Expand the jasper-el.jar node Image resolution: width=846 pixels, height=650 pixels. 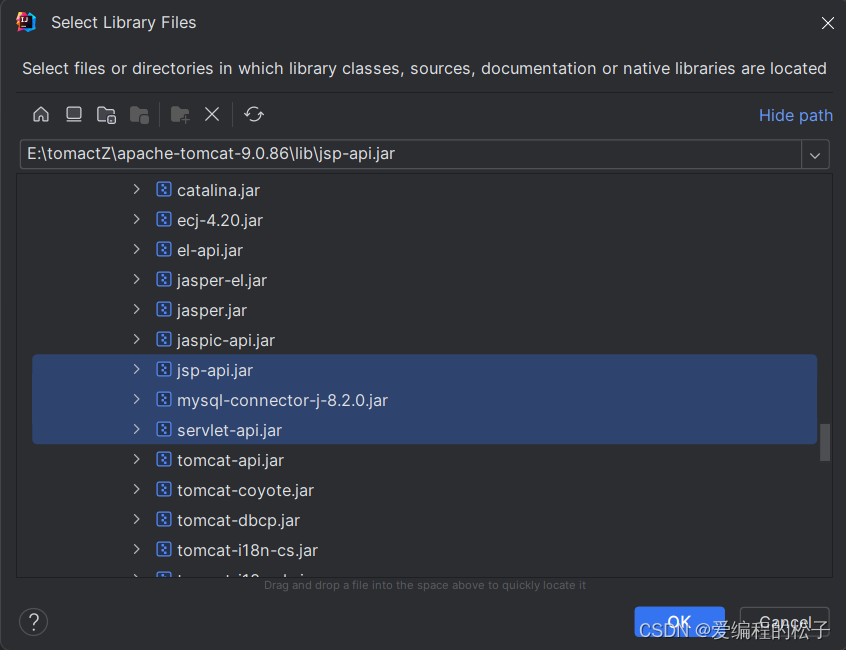click(137, 279)
